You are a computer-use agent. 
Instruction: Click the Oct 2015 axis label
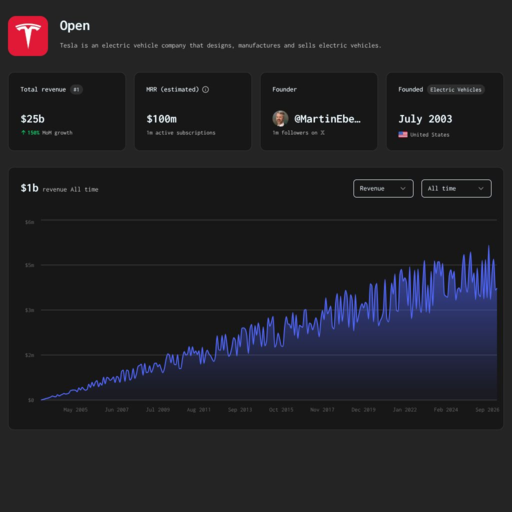[281, 410]
